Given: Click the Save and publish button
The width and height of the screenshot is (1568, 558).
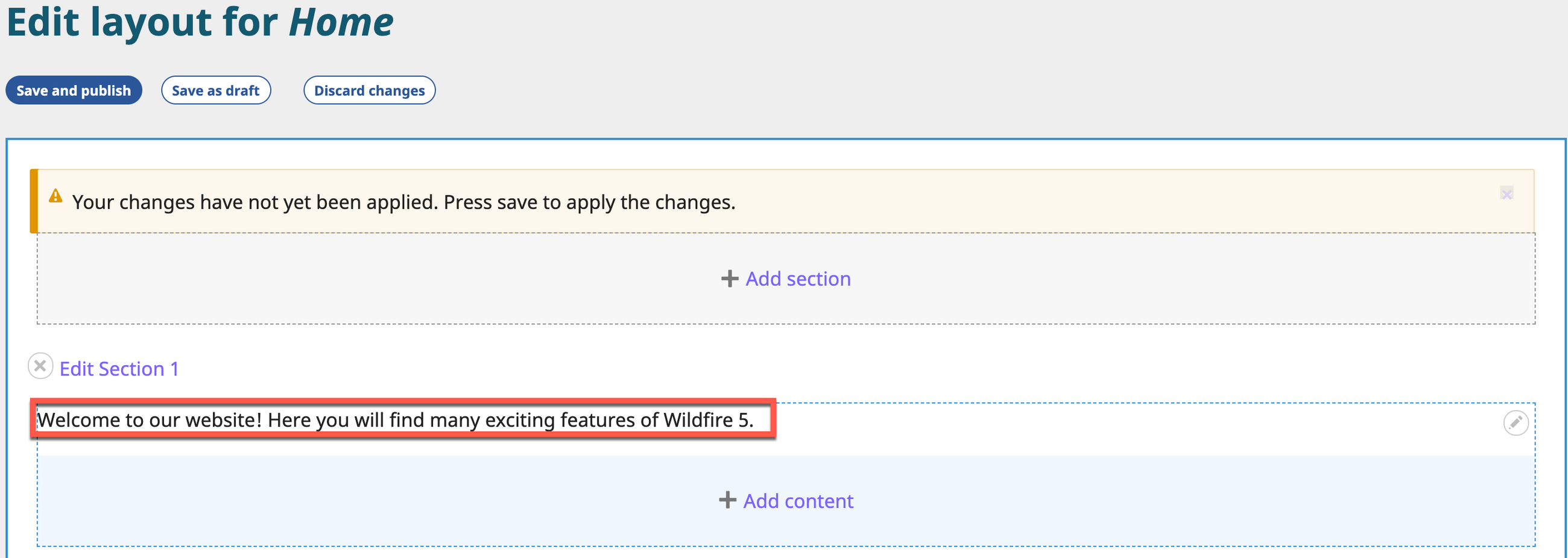Looking at the screenshot, I should (x=74, y=90).
